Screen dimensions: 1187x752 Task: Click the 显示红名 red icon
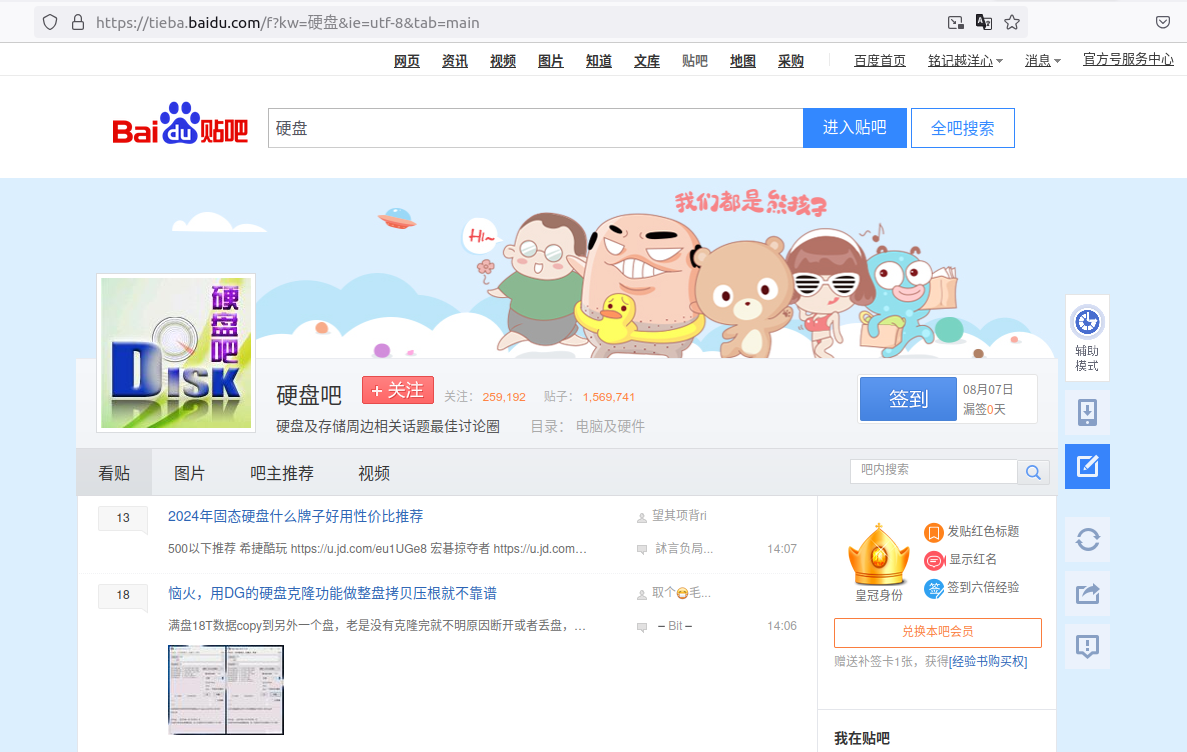coord(934,560)
